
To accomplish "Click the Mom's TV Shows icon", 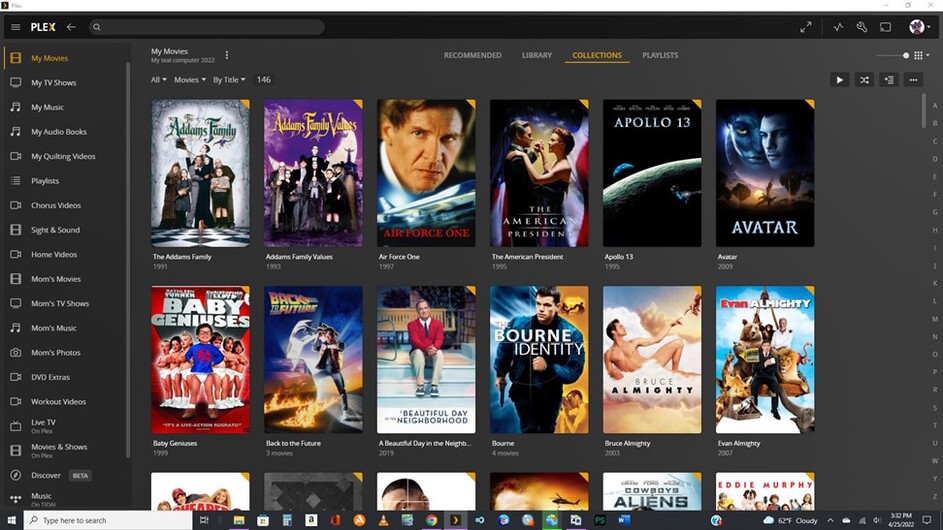I will coord(16,303).
